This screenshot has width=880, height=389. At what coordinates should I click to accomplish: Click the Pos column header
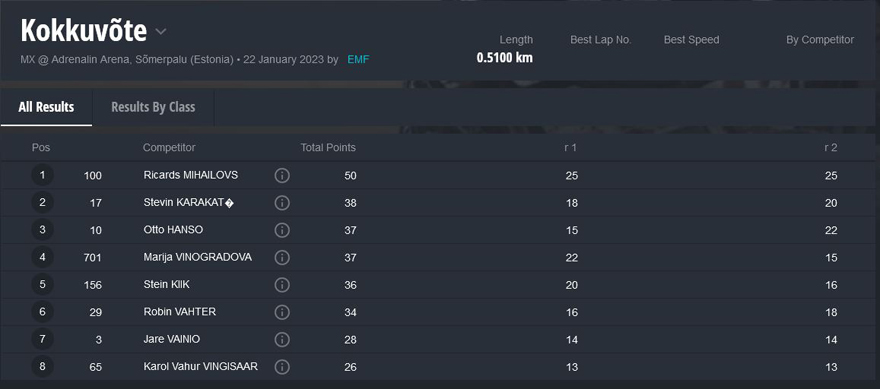(x=41, y=148)
